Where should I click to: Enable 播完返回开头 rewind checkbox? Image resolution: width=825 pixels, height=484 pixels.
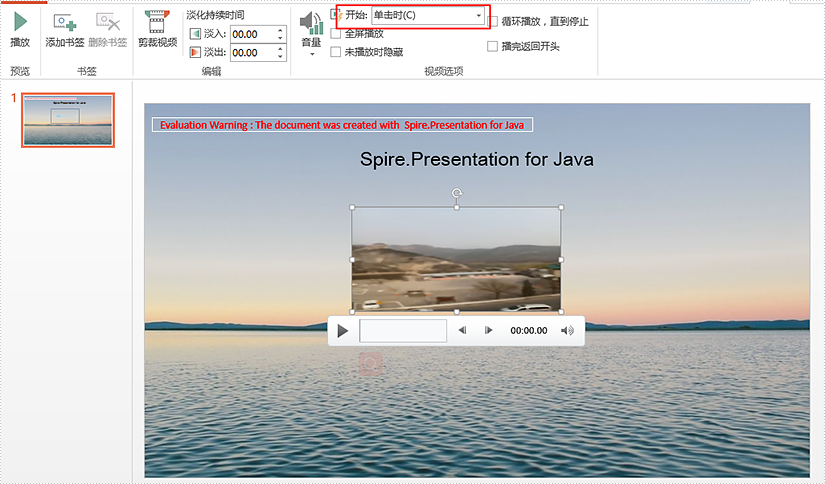point(492,46)
